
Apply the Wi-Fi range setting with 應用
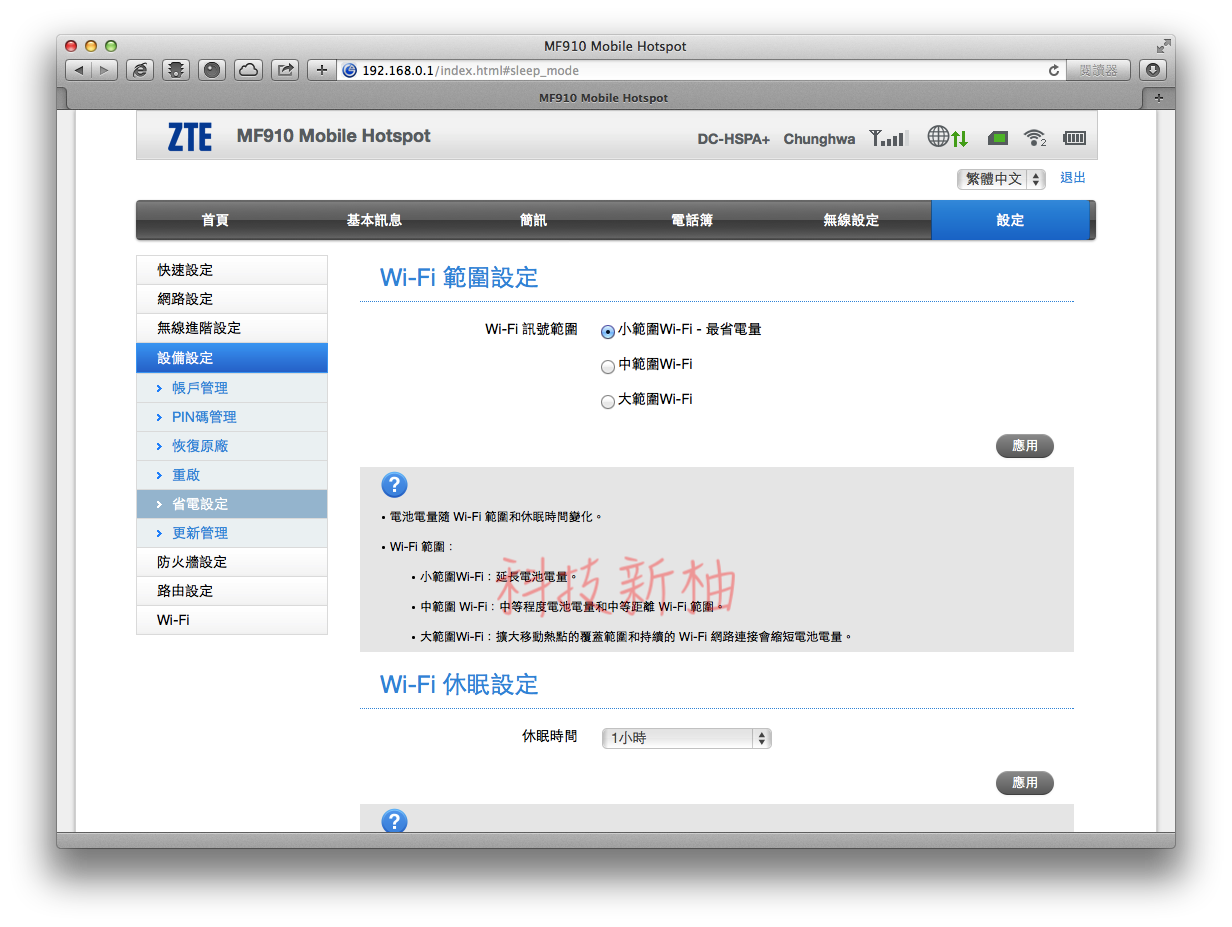tap(1025, 446)
